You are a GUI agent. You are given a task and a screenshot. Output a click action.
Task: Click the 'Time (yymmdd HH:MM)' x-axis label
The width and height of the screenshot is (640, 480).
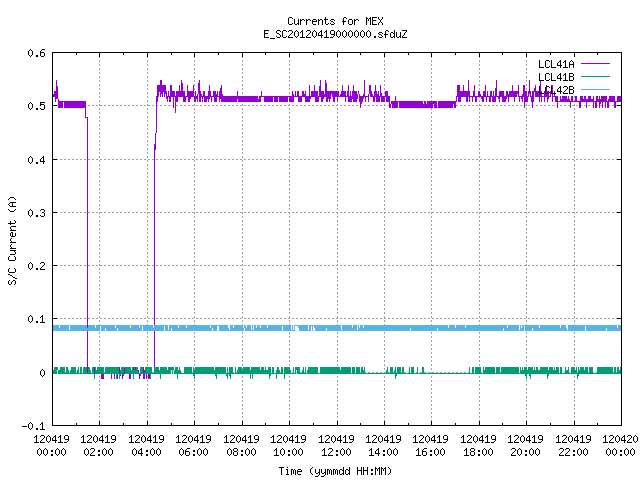coord(335,471)
